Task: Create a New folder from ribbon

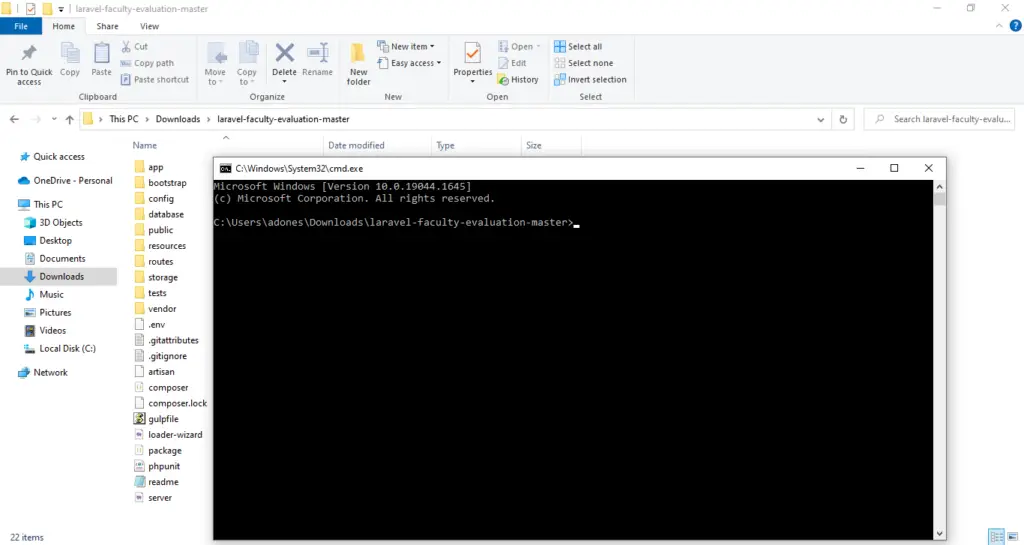Action: 358,62
